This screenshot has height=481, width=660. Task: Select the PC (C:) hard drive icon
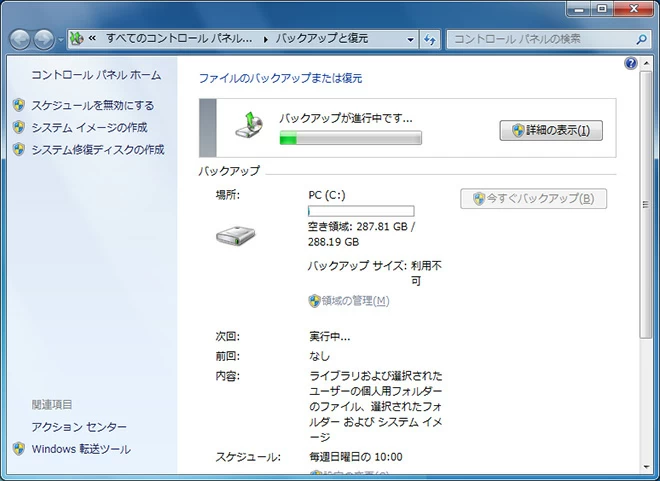pyautogui.click(x=236, y=236)
